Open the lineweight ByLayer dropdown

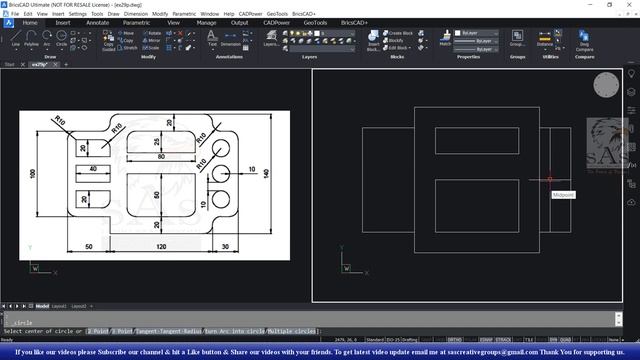476,41
